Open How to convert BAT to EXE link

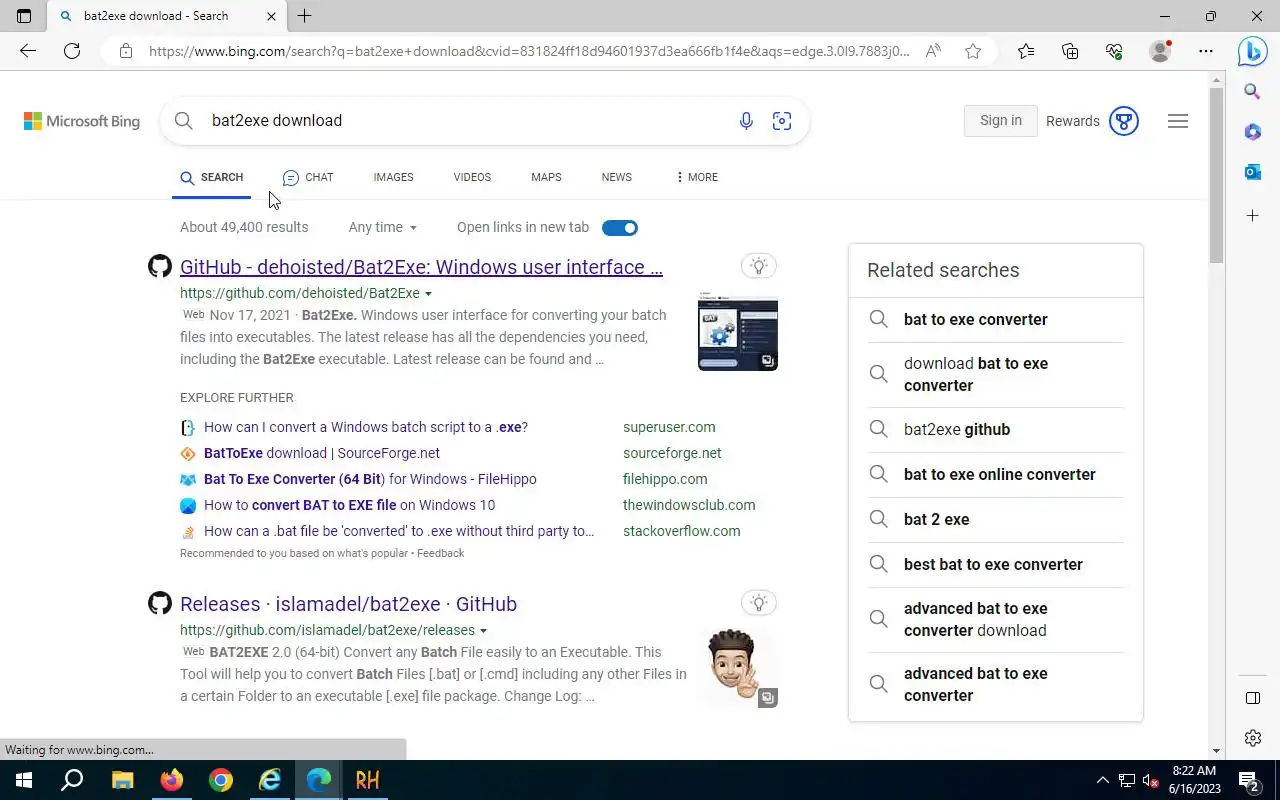click(x=349, y=505)
